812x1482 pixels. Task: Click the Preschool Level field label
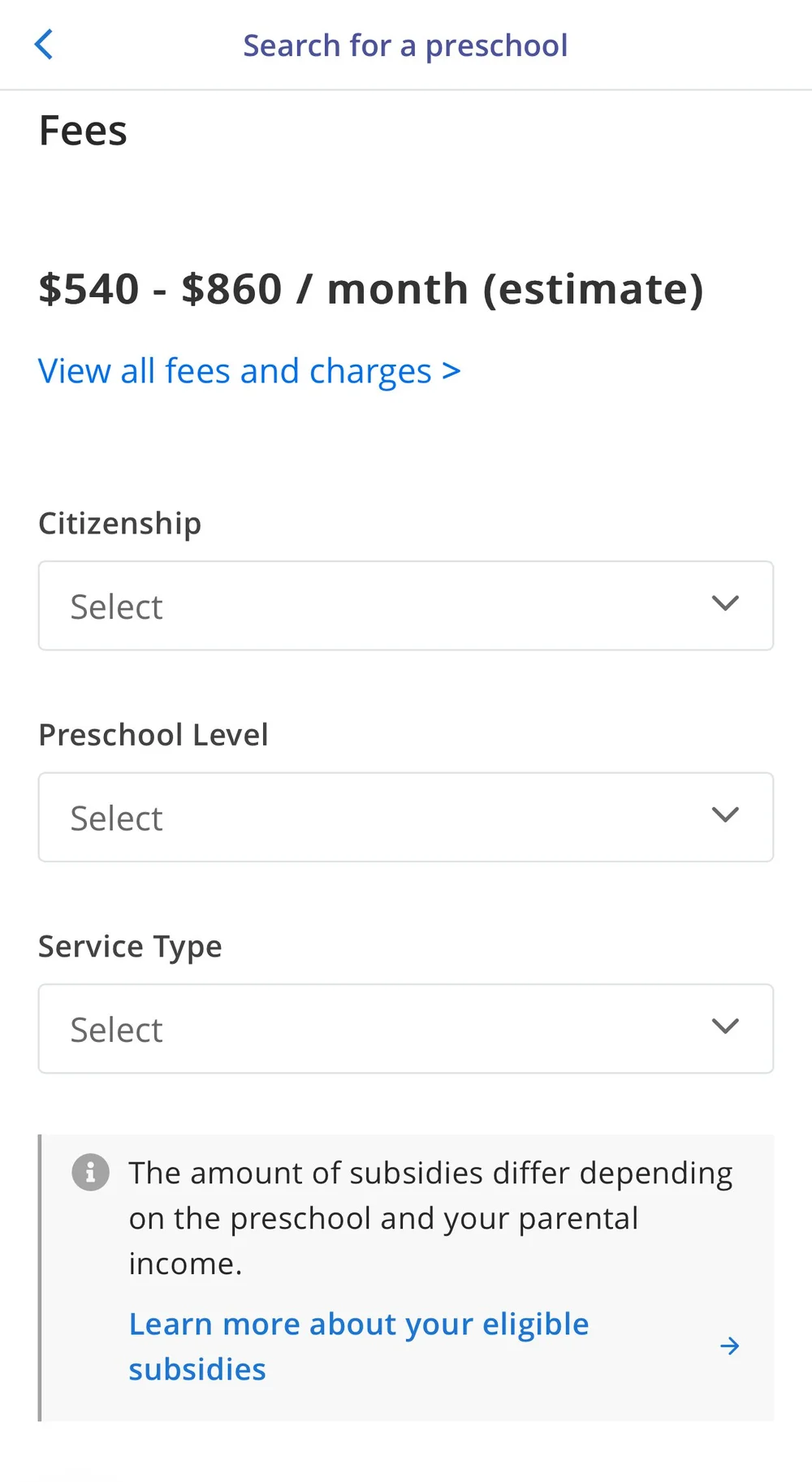coord(153,735)
